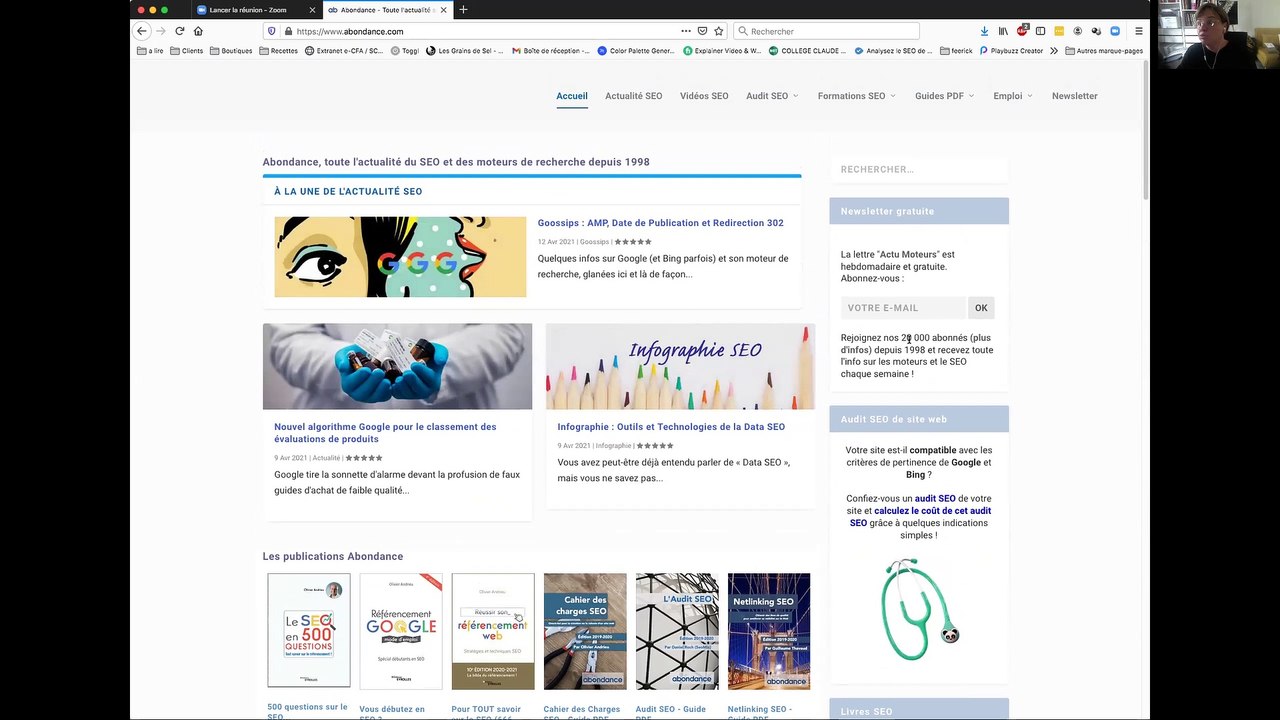
Task: Expand the Emploi dropdown menu
Action: 1012,96
